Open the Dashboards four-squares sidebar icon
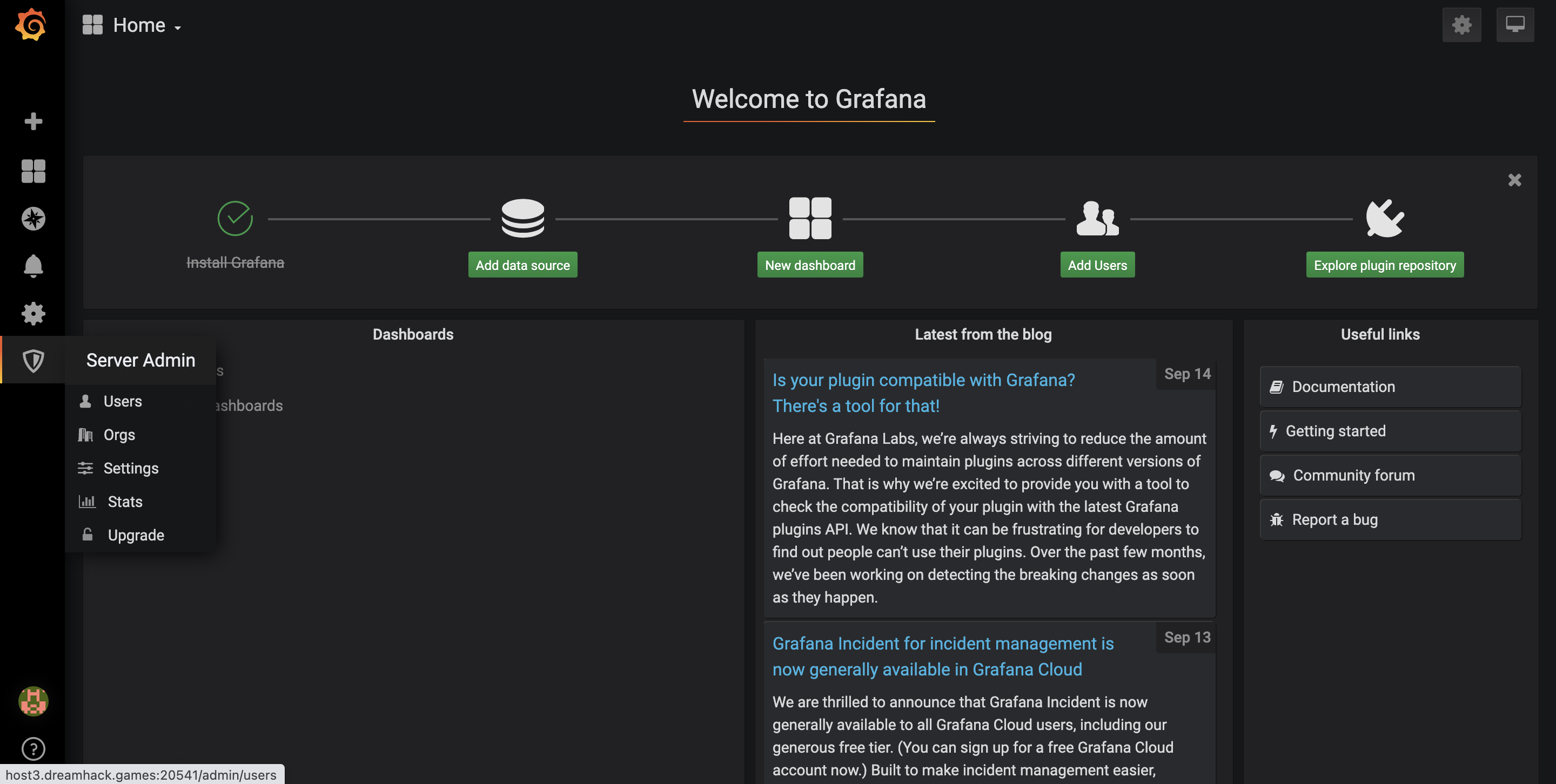The image size is (1556, 784). tap(33, 171)
